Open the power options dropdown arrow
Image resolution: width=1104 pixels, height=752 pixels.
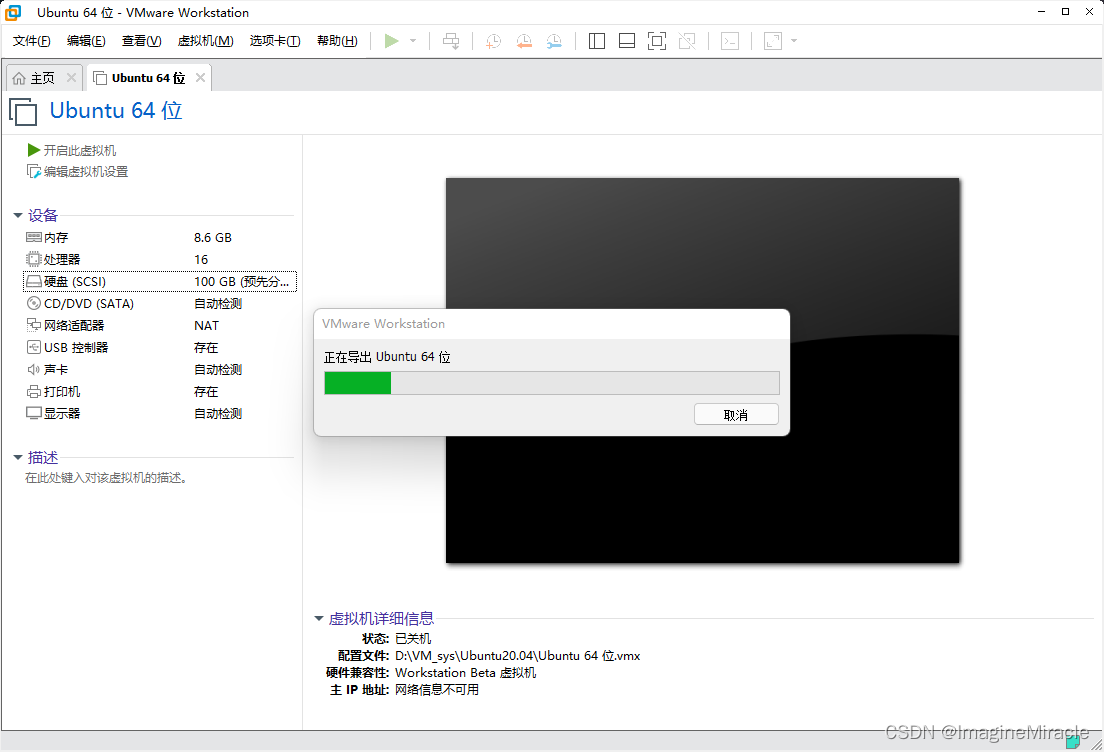(413, 41)
